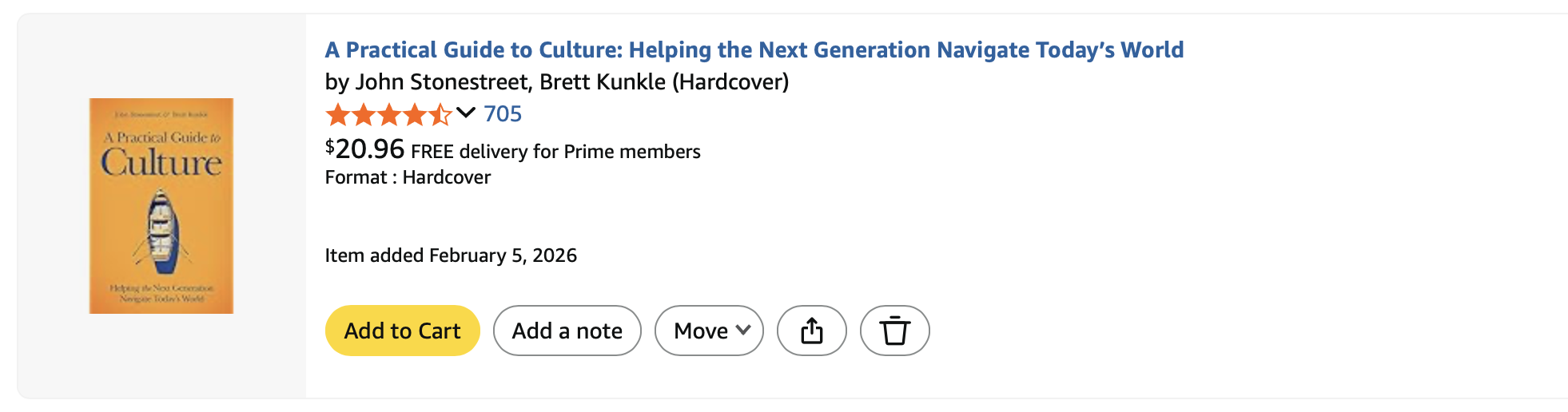Viewport: 1568px width, 412px height.
Task: Click FREE delivery for Prime members text
Action: [x=555, y=152]
